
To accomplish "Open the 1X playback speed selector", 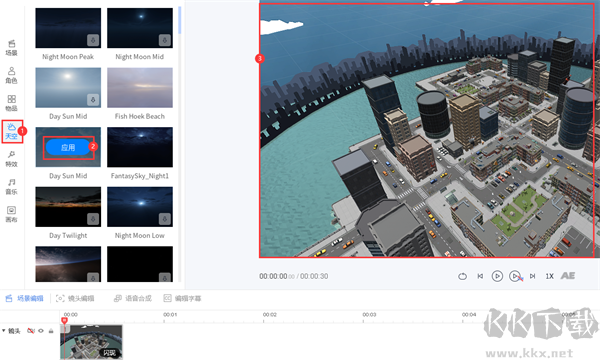I will (549, 276).
